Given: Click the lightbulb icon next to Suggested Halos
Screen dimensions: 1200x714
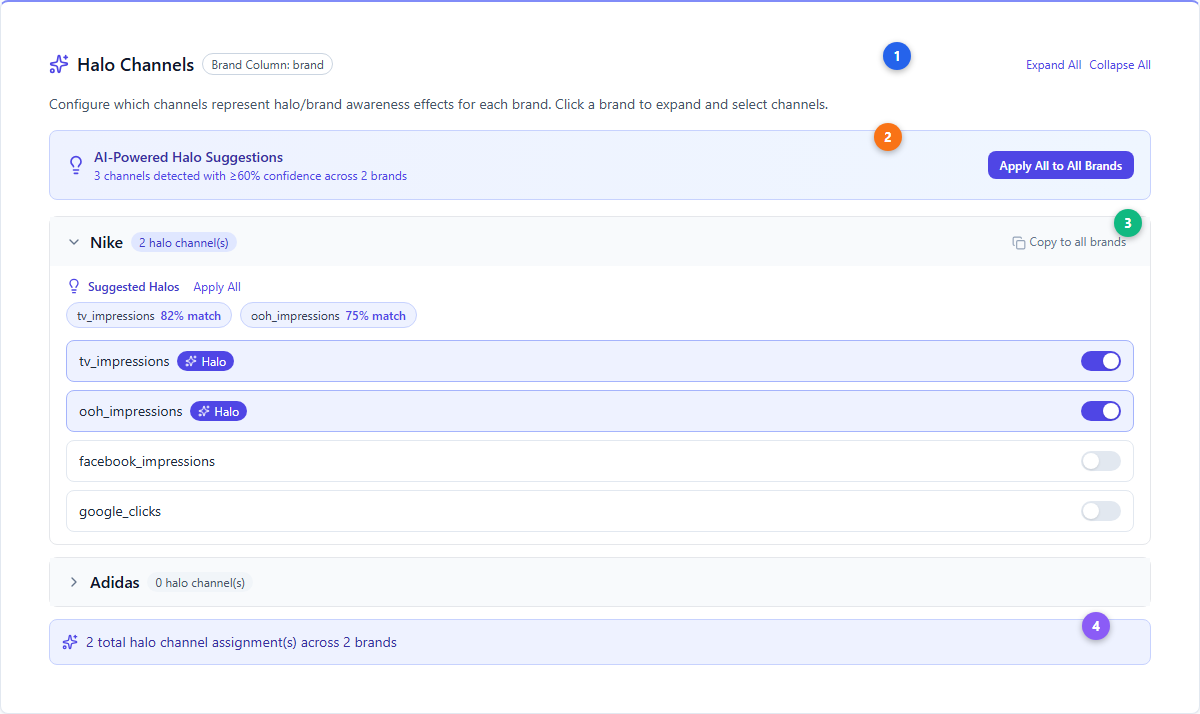Looking at the screenshot, I should [73, 287].
